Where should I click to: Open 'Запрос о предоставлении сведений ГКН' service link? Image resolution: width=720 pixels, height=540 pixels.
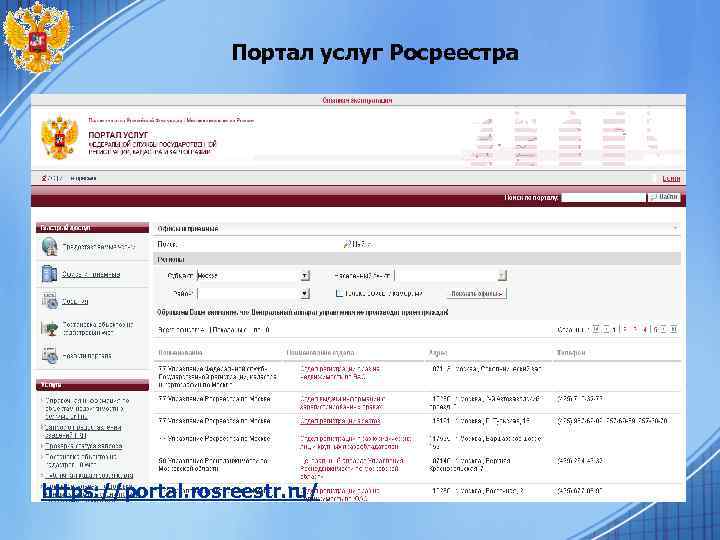coord(83,431)
